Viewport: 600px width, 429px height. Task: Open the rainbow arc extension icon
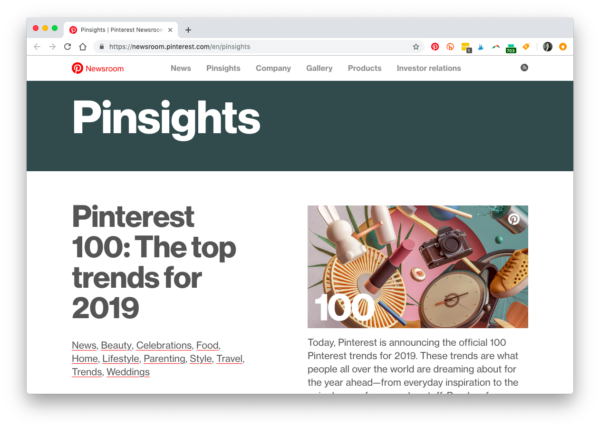pyautogui.click(x=496, y=47)
